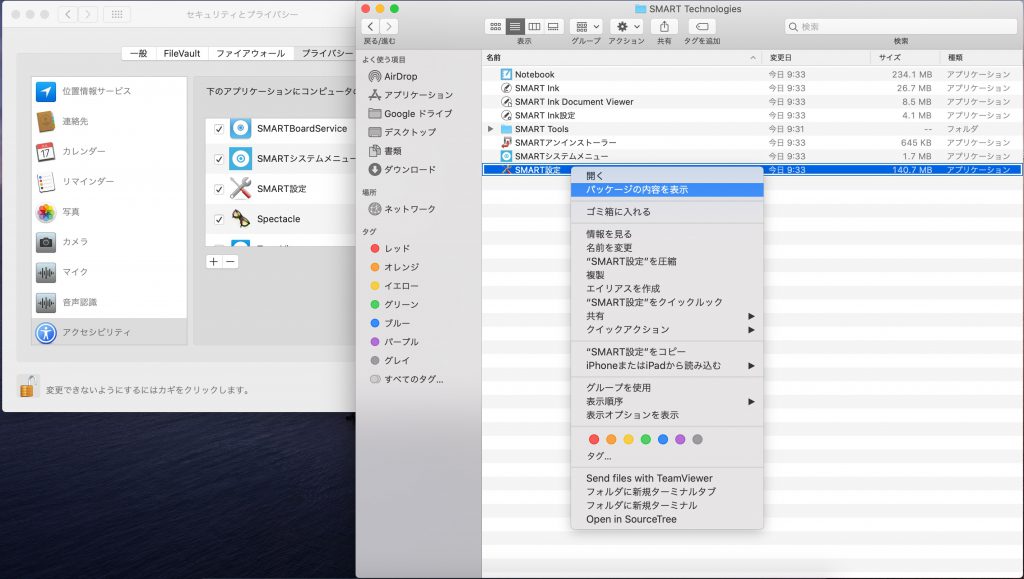Choose Send files with TeamViewer
Viewport: 1024px width, 579px height.
click(x=667, y=478)
